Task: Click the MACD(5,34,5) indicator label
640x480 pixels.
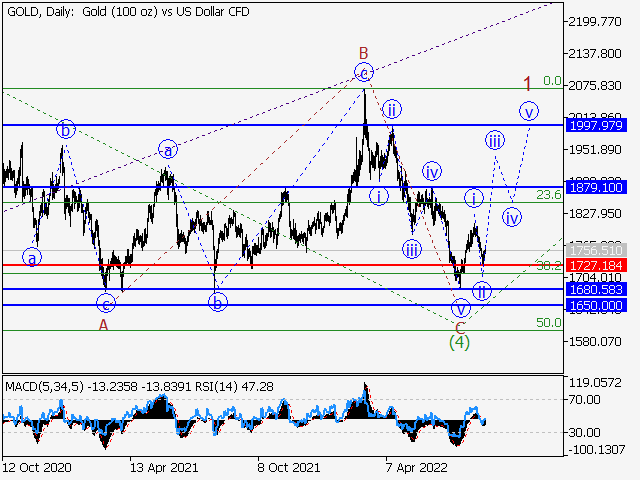Action: tap(44, 387)
